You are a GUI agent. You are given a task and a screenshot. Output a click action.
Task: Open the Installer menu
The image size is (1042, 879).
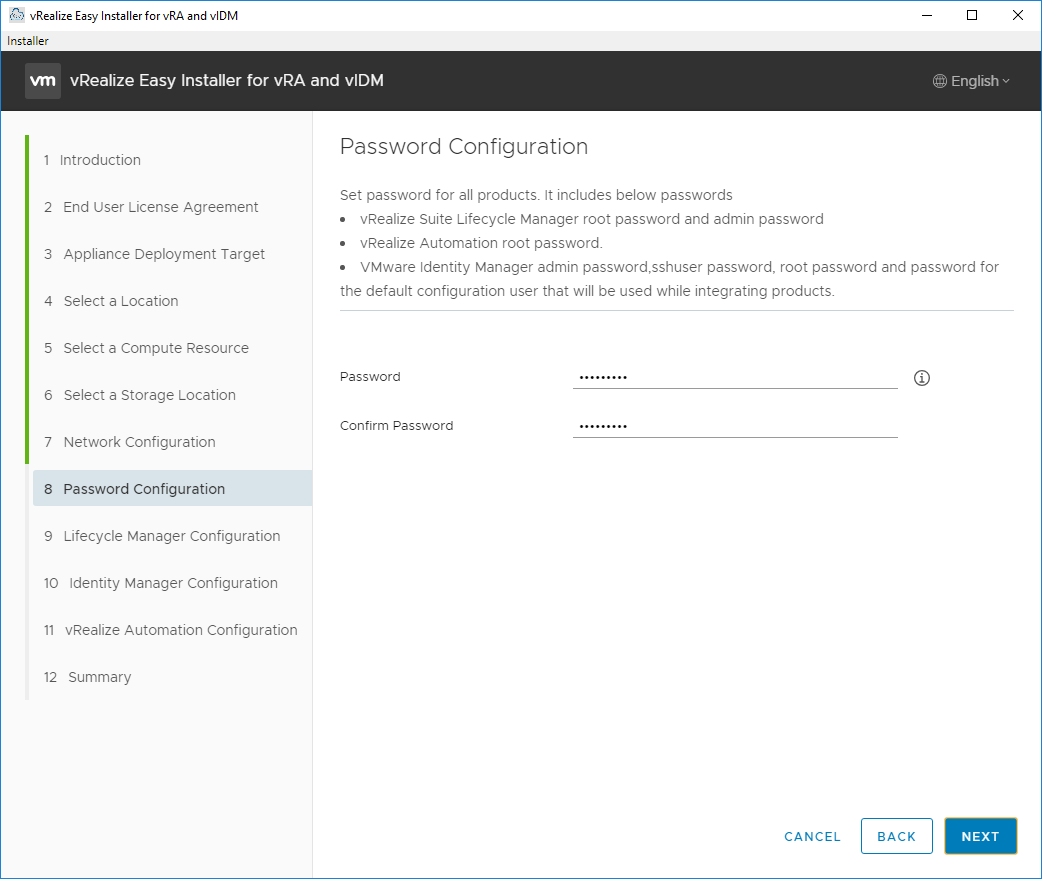pos(27,41)
